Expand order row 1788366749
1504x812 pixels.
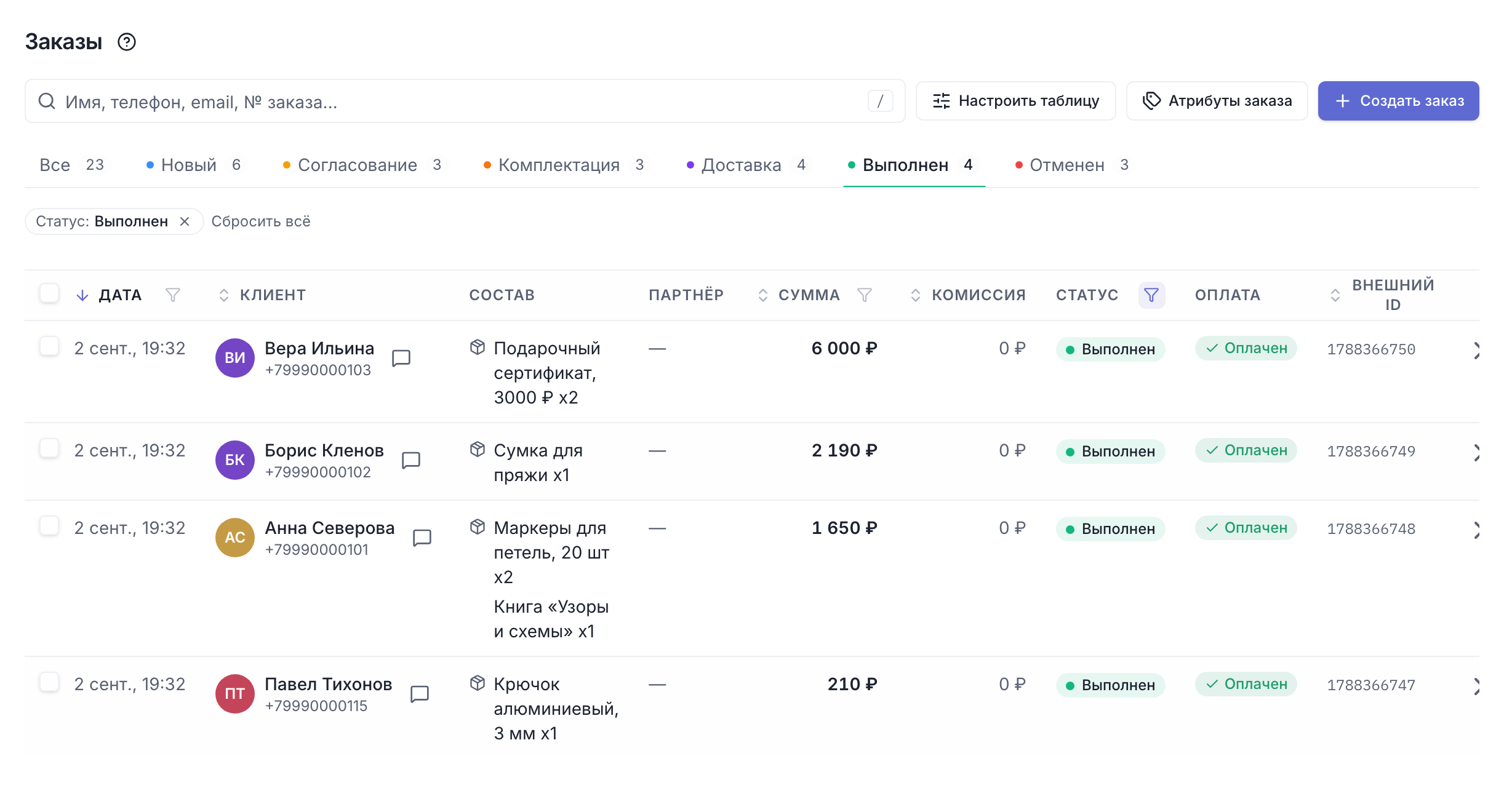pyautogui.click(x=1476, y=453)
